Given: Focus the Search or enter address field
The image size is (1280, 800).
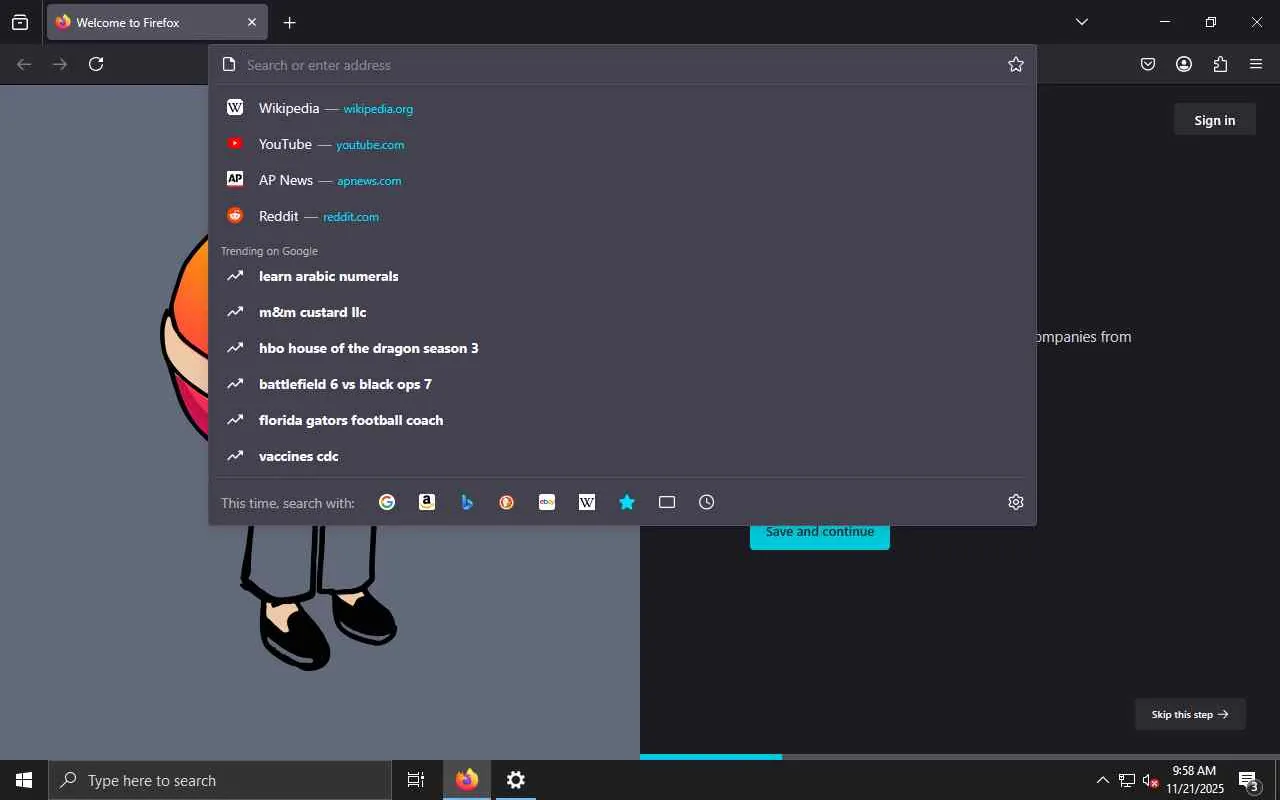Looking at the screenshot, I should [x=620, y=65].
